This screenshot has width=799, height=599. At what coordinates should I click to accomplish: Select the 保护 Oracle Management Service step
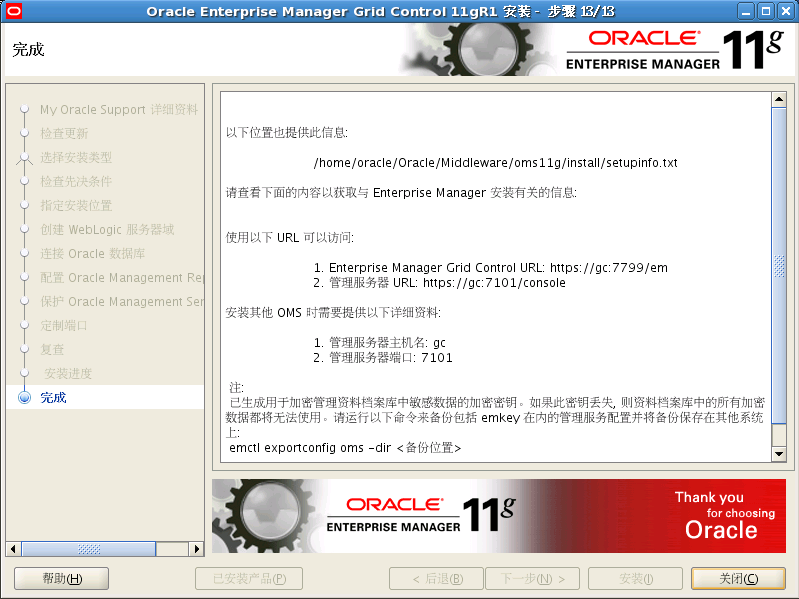tap(122, 302)
